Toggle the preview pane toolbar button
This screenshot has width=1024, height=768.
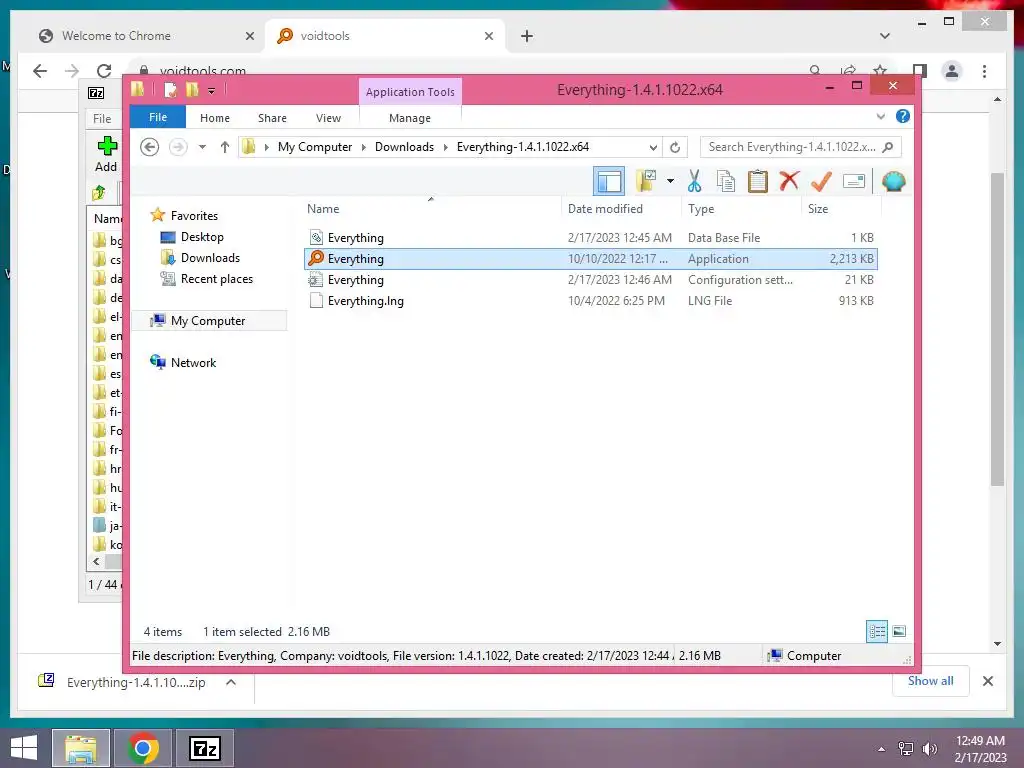(x=609, y=181)
